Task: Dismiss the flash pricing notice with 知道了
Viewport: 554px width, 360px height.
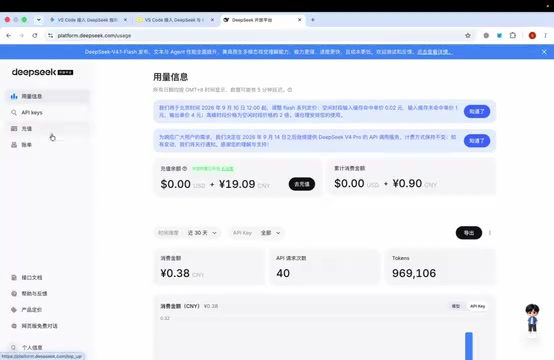Action: tap(477, 112)
